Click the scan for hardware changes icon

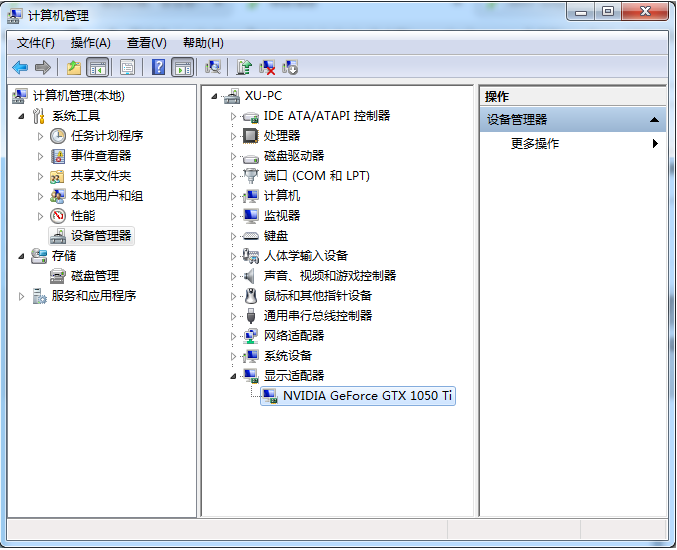click(x=212, y=67)
